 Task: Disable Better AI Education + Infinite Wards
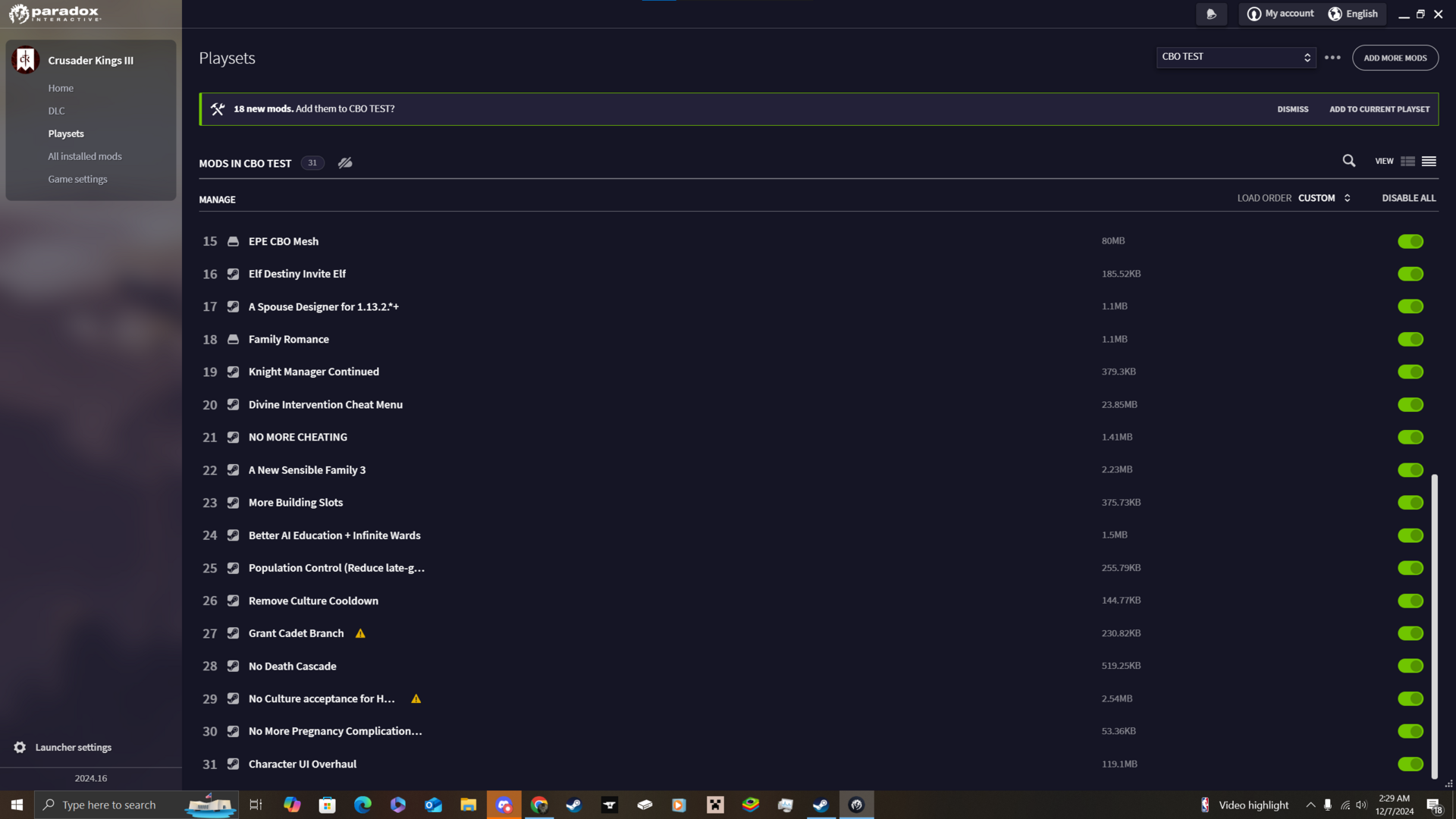point(1410,535)
